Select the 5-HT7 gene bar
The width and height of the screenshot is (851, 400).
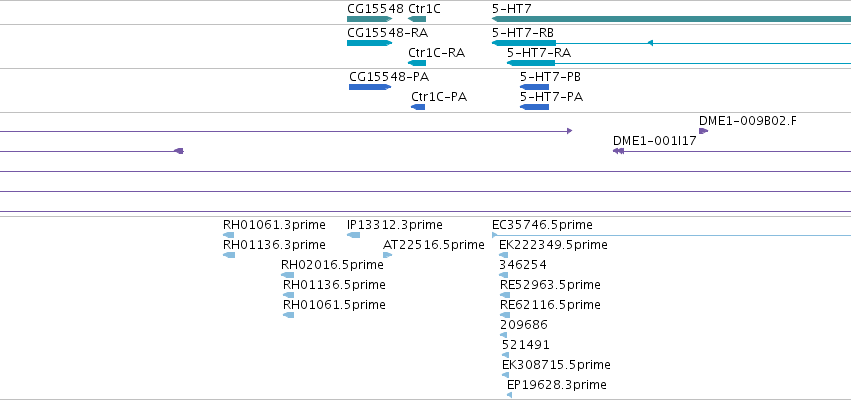[x=671, y=19]
